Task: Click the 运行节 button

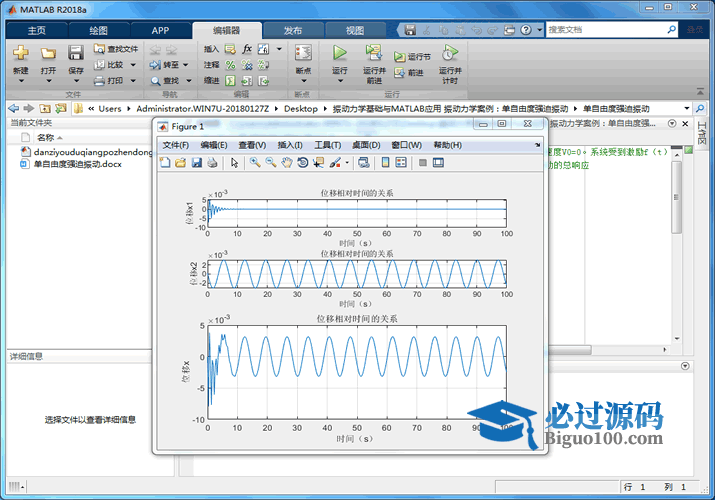Action: pyautogui.click(x=412, y=57)
